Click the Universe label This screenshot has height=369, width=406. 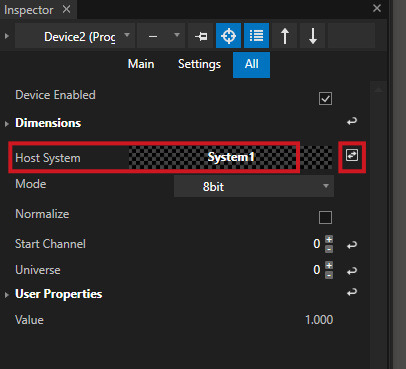[38, 270]
